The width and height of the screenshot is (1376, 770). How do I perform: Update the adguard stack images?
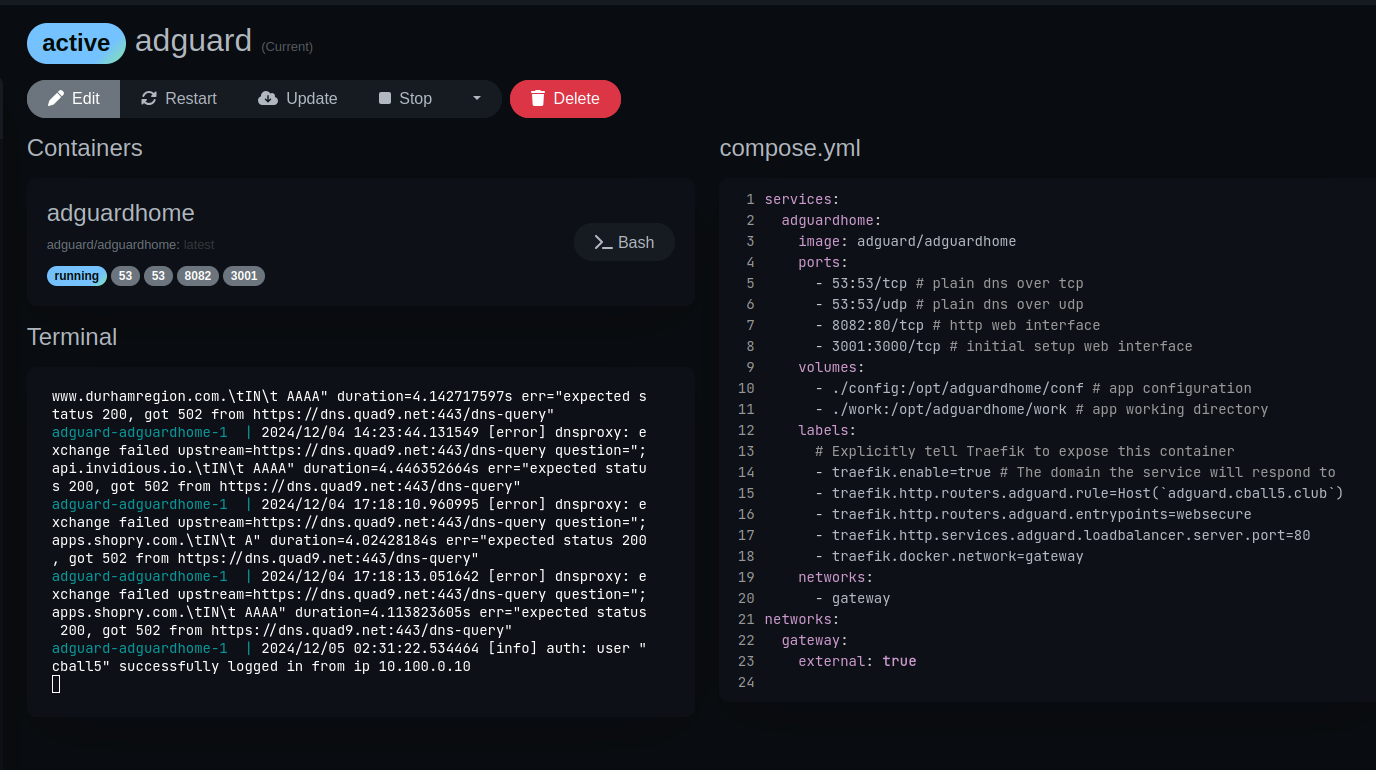[x=298, y=99]
